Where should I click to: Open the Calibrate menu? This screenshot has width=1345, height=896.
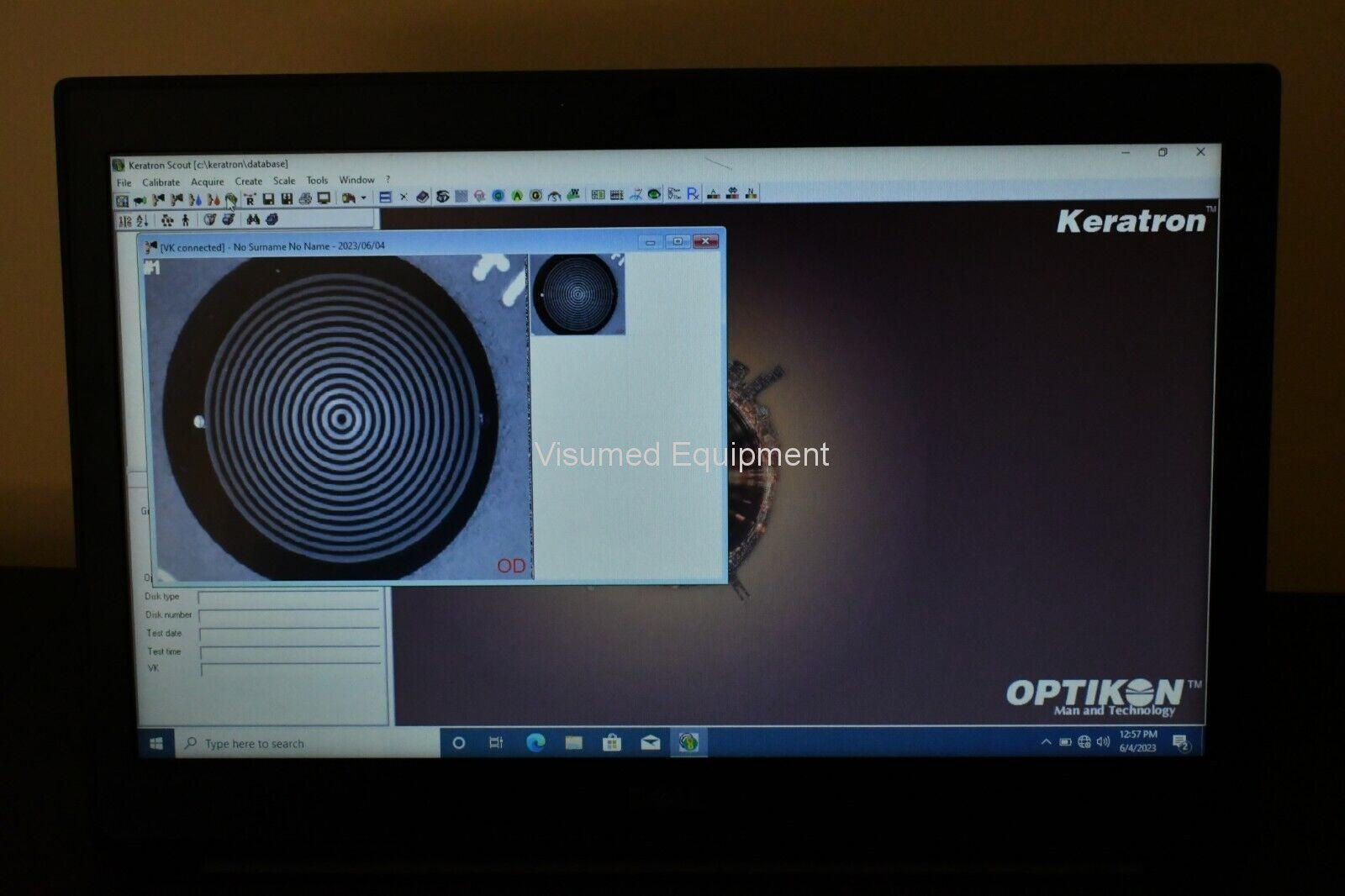[x=161, y=182]
